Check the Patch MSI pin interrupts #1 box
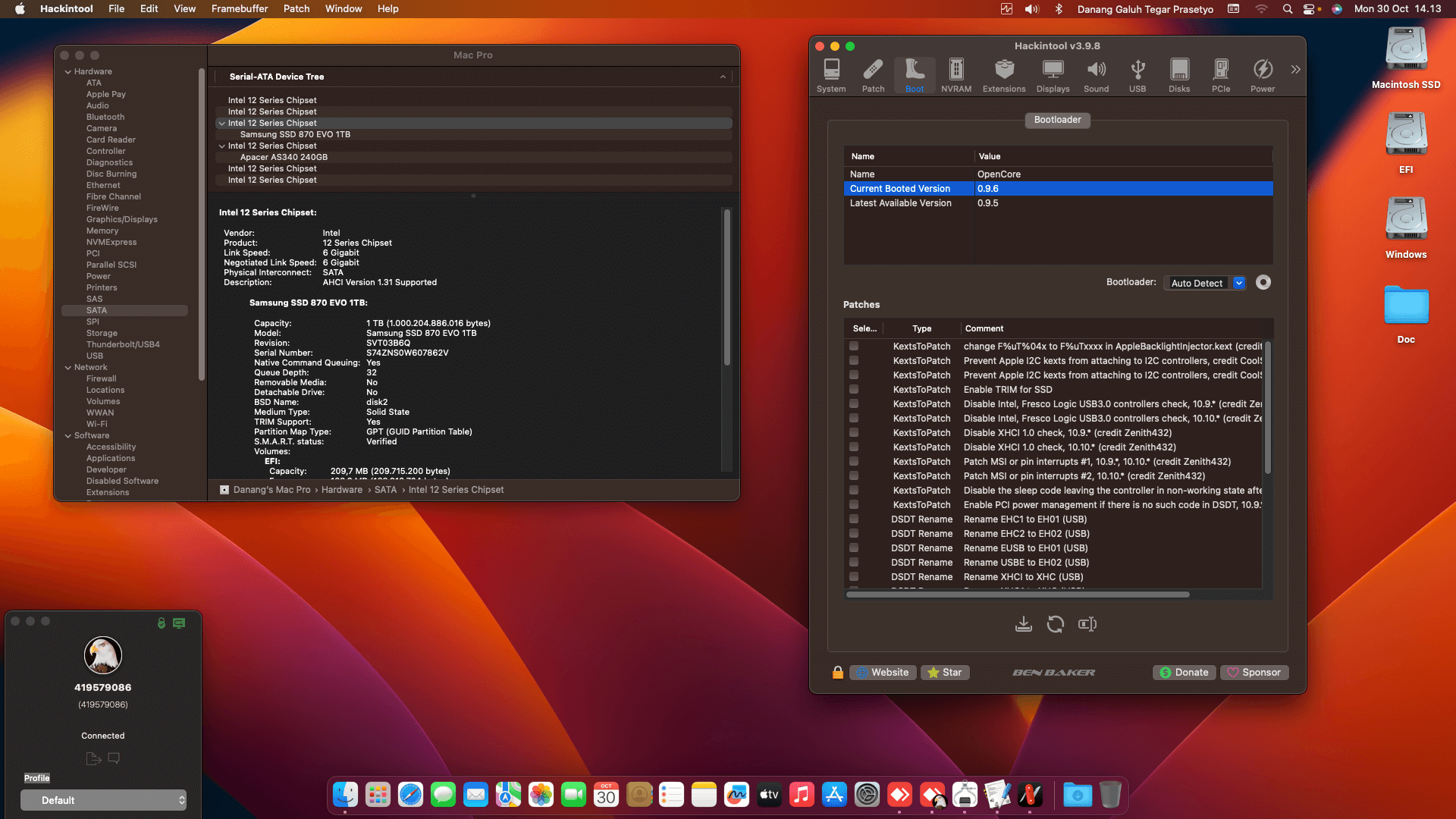Viewport: 1456px width, 819px height. tap(854, 462)
